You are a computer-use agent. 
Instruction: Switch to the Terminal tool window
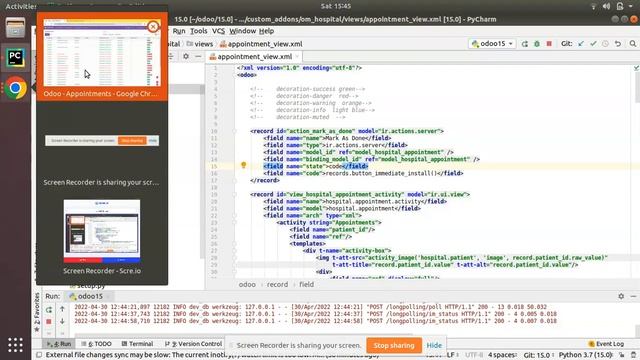pyautogui.click(x=138, y=344)
